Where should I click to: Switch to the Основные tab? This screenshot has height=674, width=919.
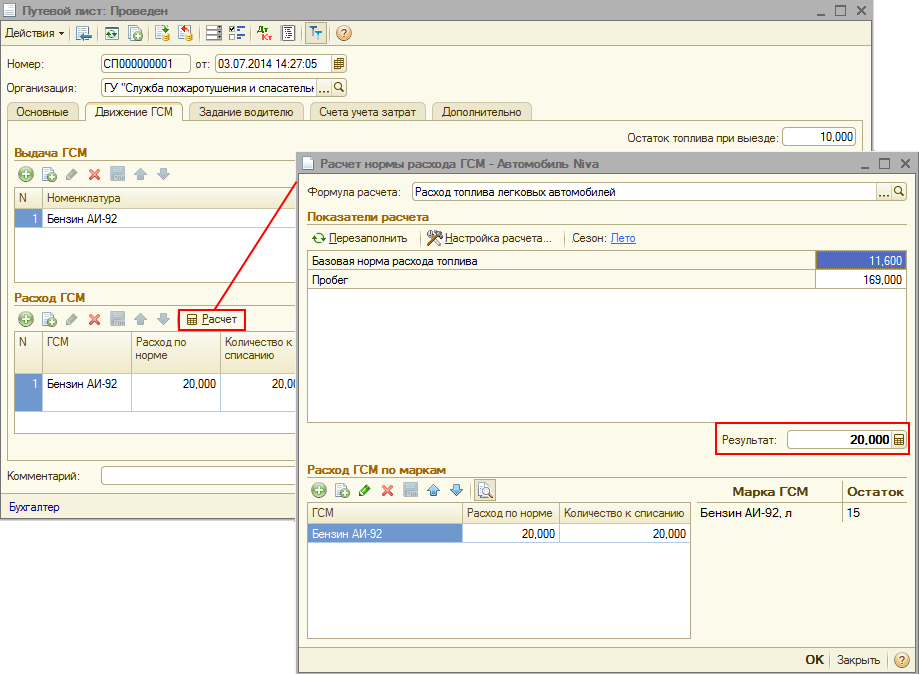[42, 112]
